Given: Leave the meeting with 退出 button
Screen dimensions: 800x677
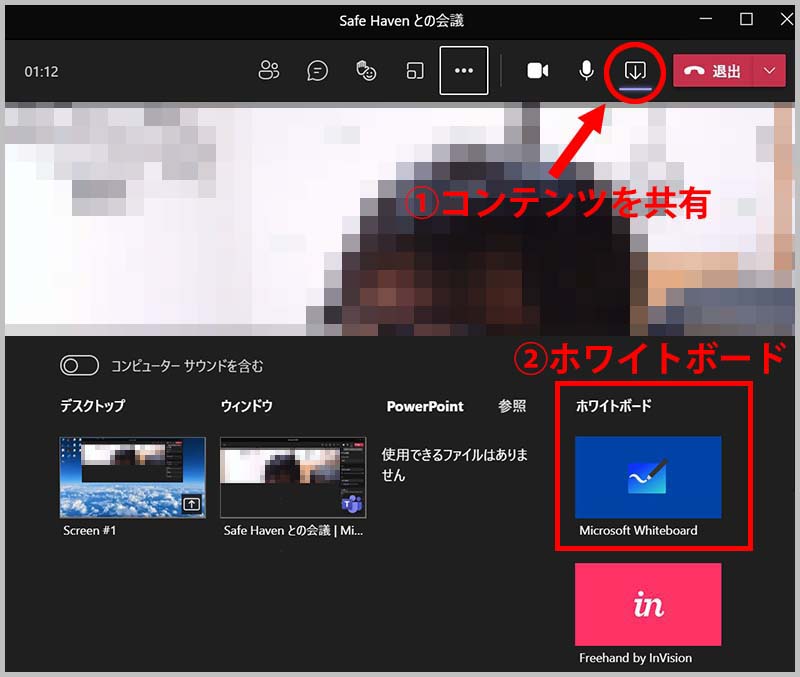Looking at the screenshot, I should (714, 71).
